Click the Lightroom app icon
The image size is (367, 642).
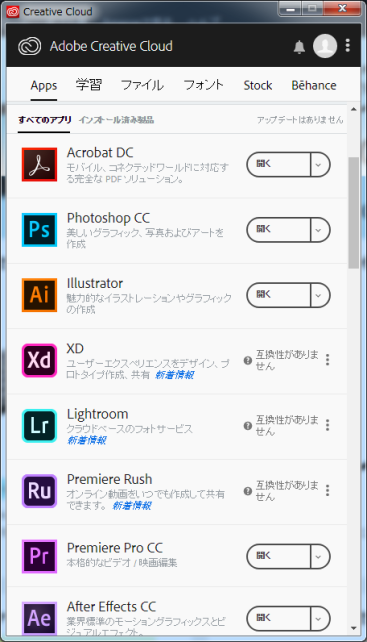(x=39, y=426)
